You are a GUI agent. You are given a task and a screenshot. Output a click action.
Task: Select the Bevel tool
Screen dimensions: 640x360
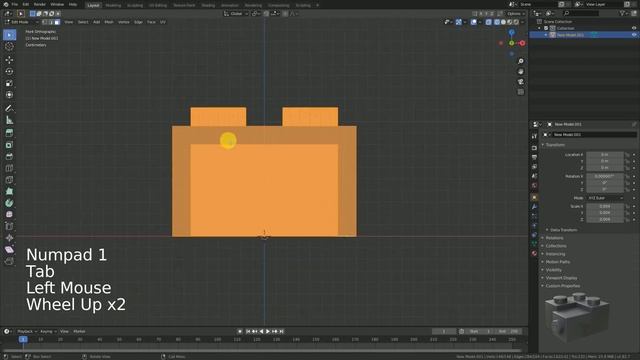9,156
